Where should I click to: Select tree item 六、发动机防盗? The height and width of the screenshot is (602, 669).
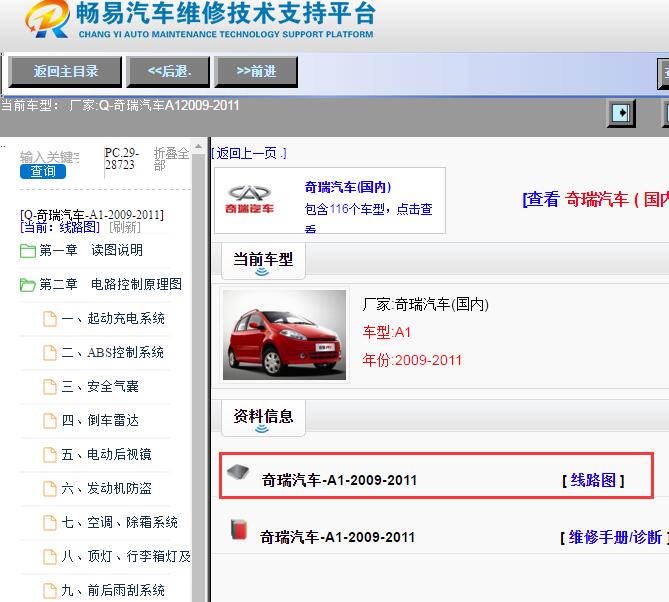point(107,489)
